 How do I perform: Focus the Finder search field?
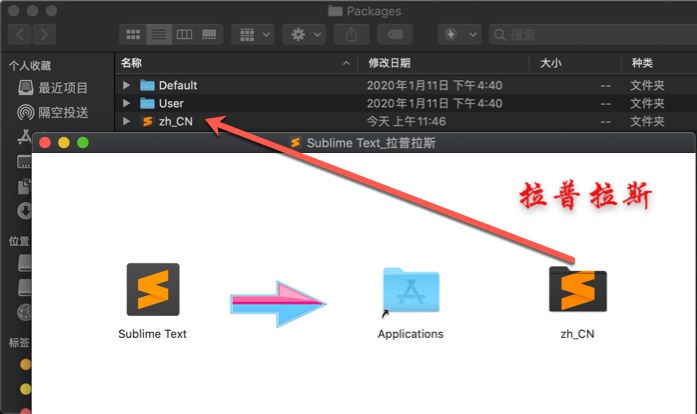(x=593, y=34)
